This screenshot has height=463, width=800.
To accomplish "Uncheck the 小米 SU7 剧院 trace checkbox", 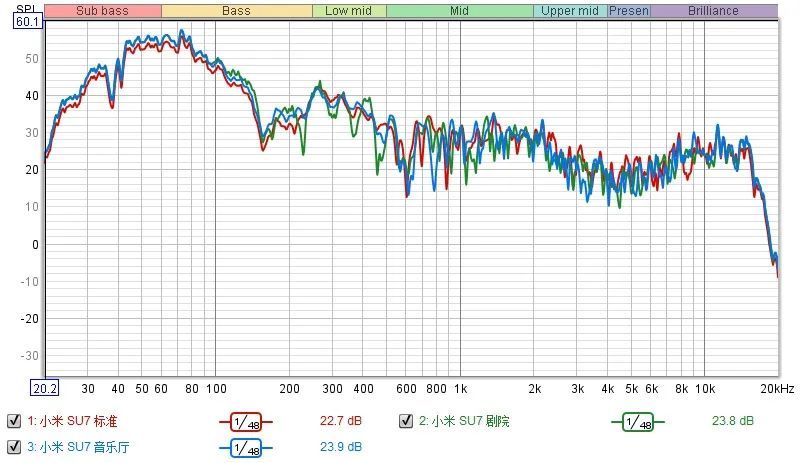I will click(406, 421).
